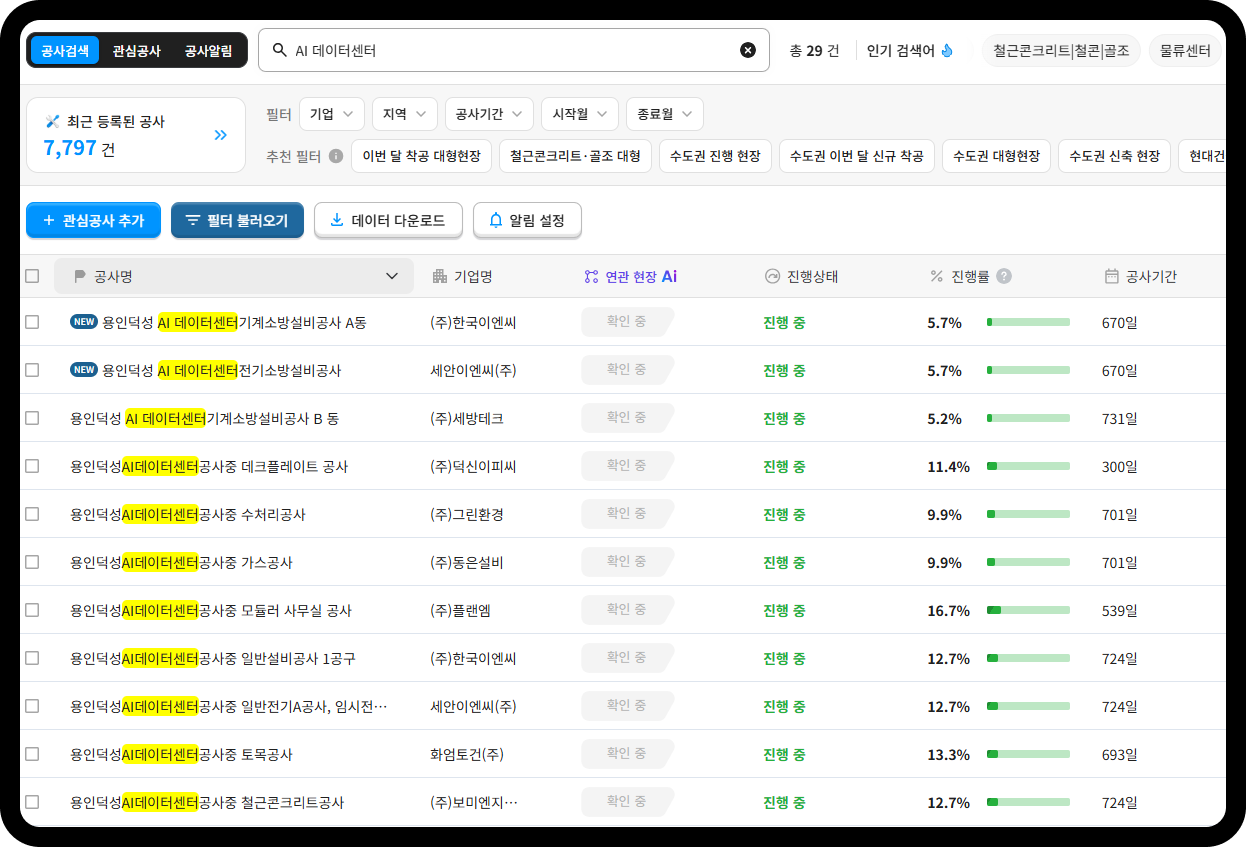Click 확인 중 tag in 수처리공사 row
The image size is (1246, 847).
627,513
